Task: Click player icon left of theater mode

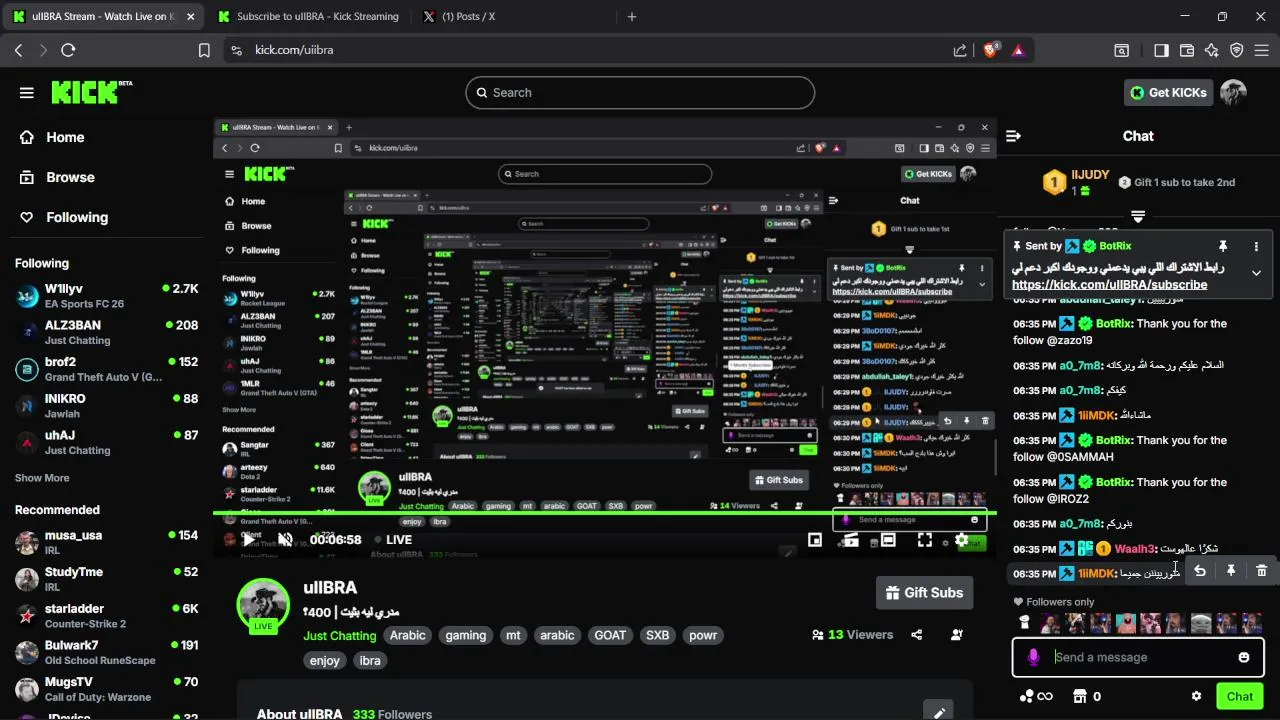Action: coord(851,540)
